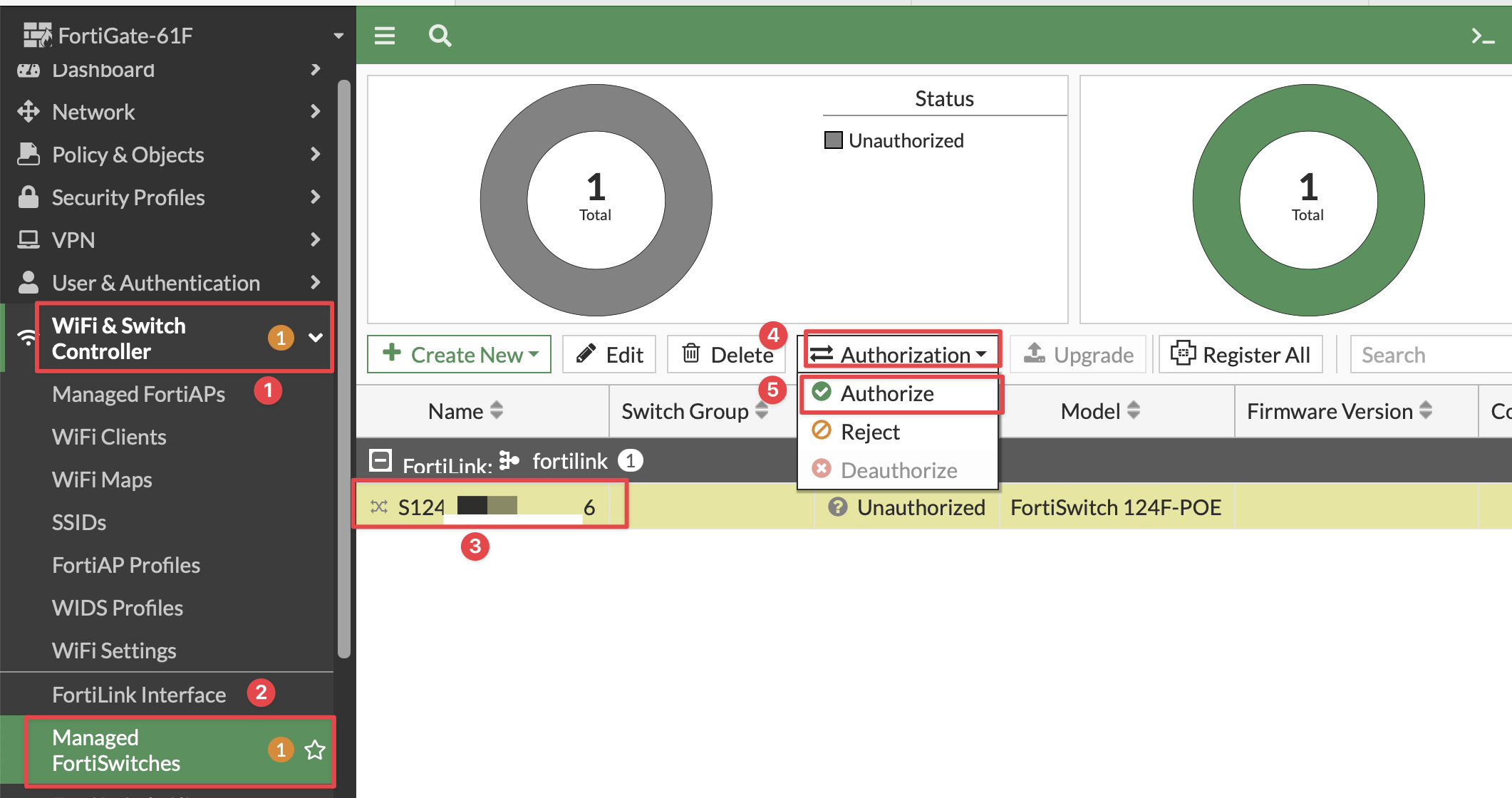1512x798 pixels.
Task: Click FortiSwitch 124F-POE model cell
Action: 1116,507
